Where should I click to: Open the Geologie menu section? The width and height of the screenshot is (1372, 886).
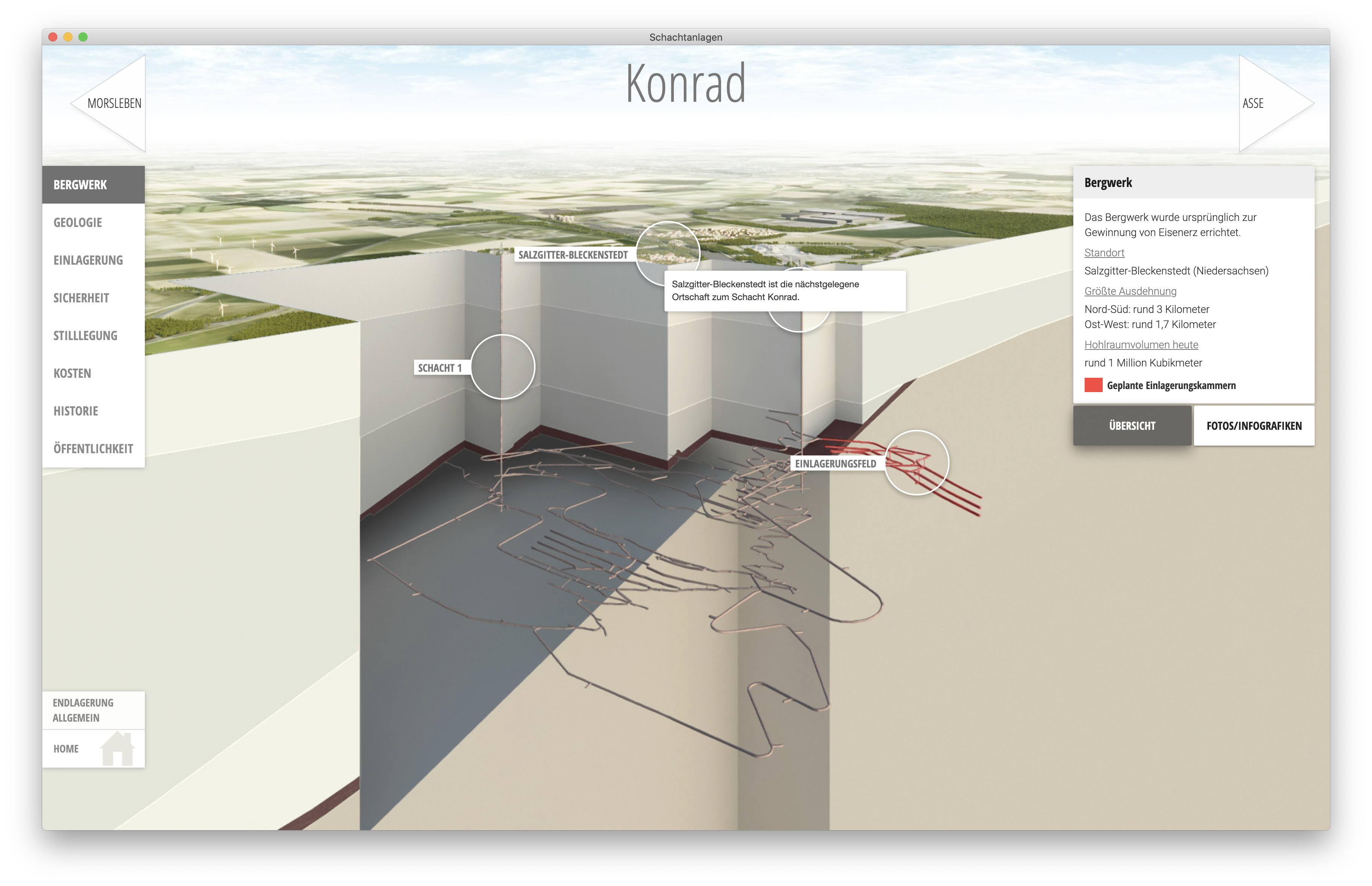point(78,223)
